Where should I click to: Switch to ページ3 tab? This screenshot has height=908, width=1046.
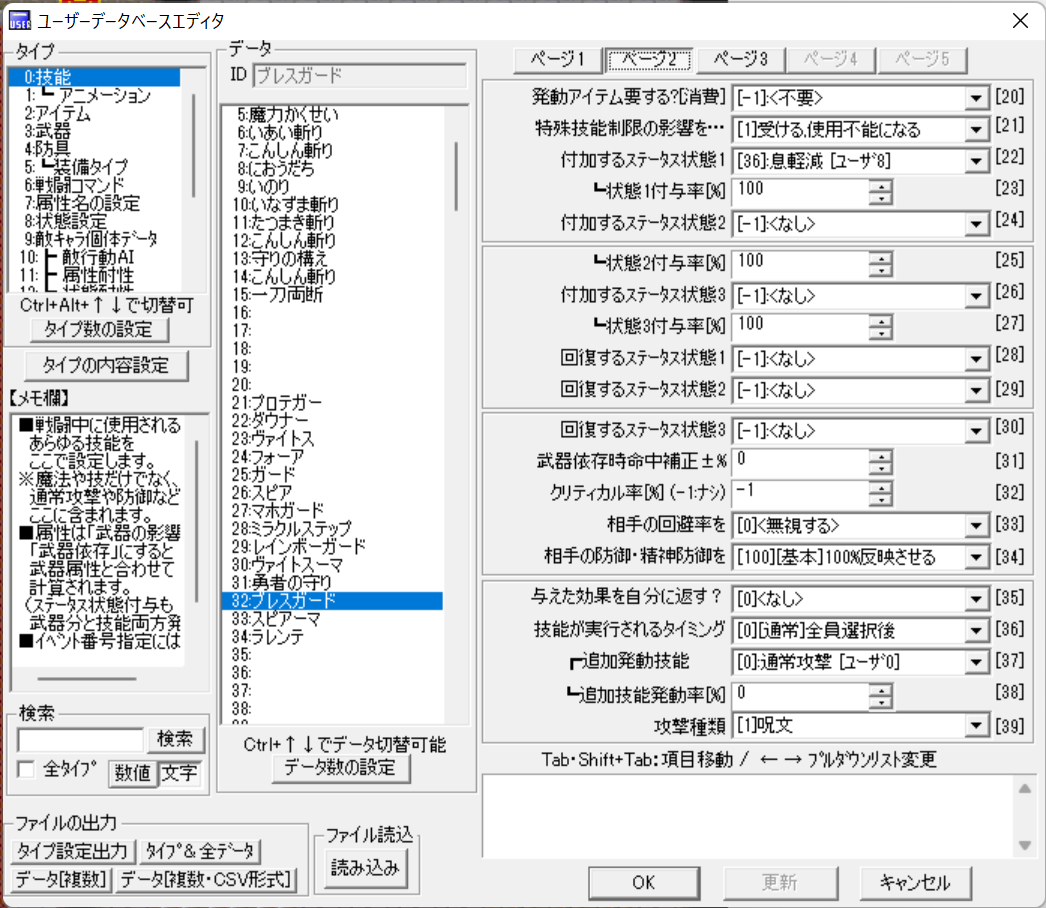pyautogui.click(x=740, y=59)
